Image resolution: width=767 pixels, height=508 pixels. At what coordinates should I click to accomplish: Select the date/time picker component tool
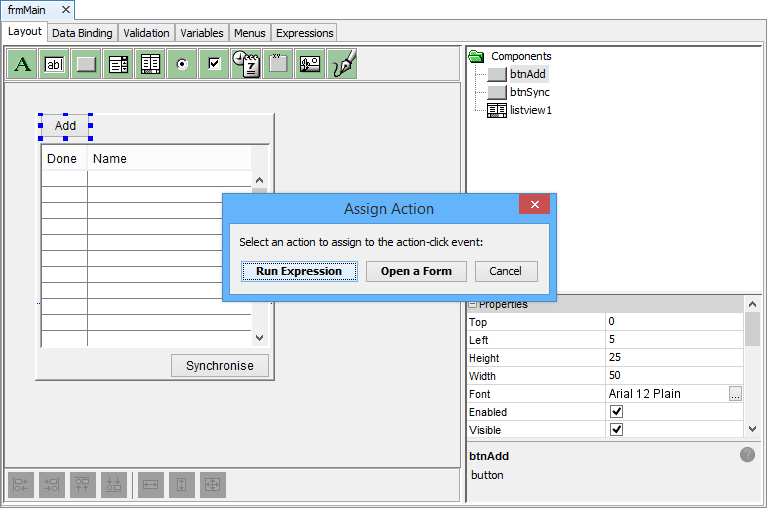[246, 64]
